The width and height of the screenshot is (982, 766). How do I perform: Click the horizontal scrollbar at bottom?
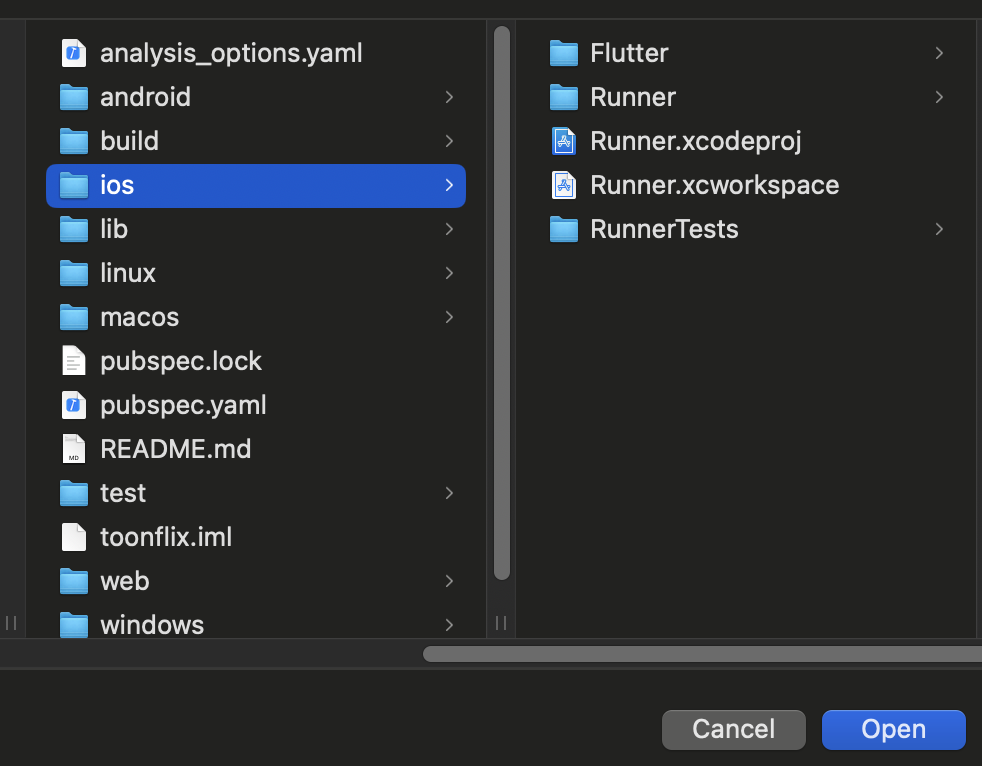click(700, 654)
